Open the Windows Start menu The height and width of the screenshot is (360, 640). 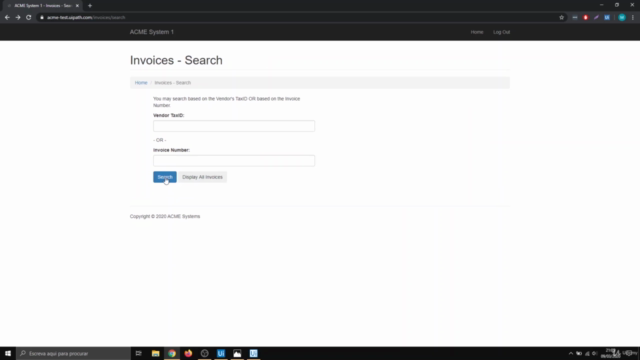tap(8, 353)
